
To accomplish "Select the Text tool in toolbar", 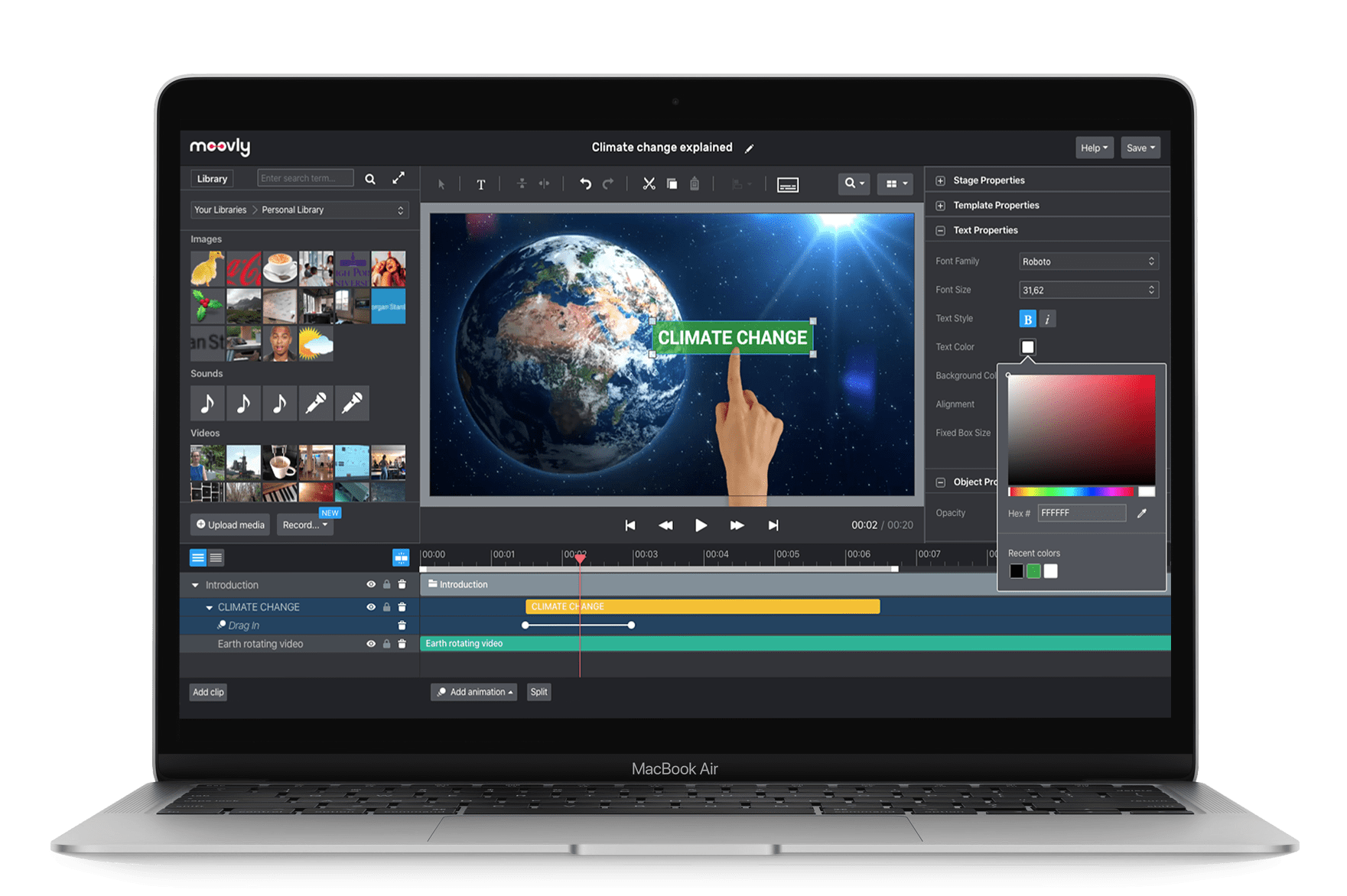I will click(x=480, y=184).
